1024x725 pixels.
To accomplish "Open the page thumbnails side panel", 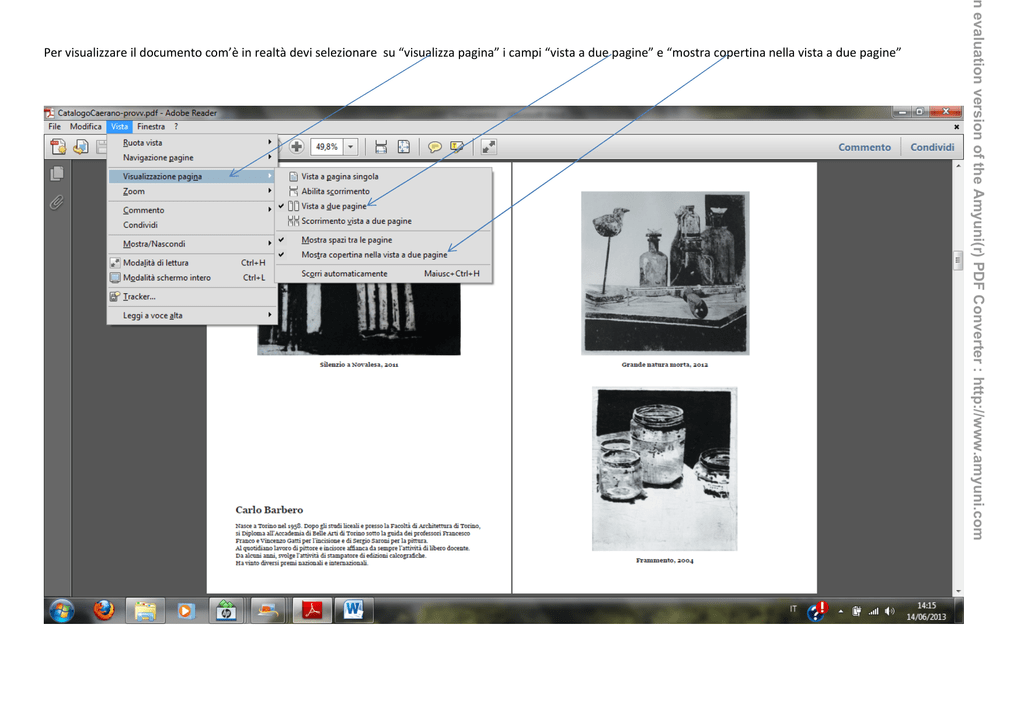I will click(x=57, y=173).
